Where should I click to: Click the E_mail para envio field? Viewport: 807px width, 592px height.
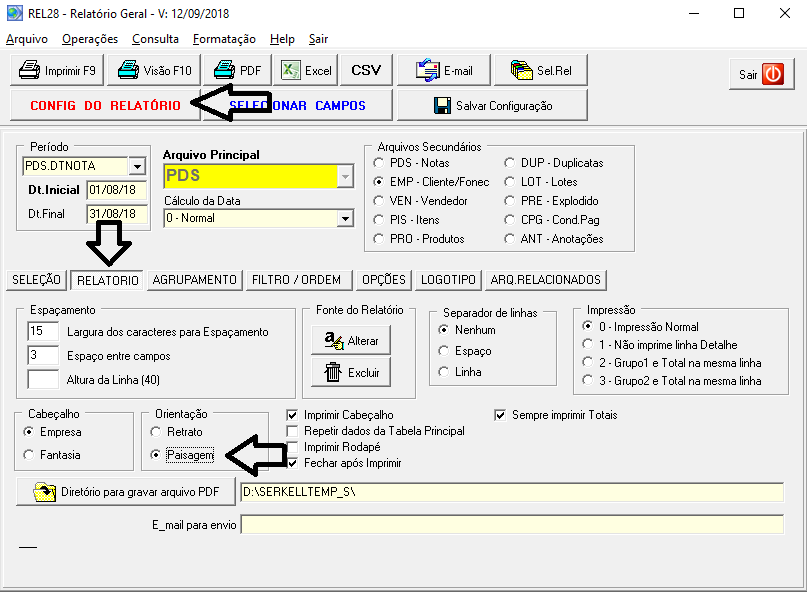pyautogui.click(x=512, y=525)
